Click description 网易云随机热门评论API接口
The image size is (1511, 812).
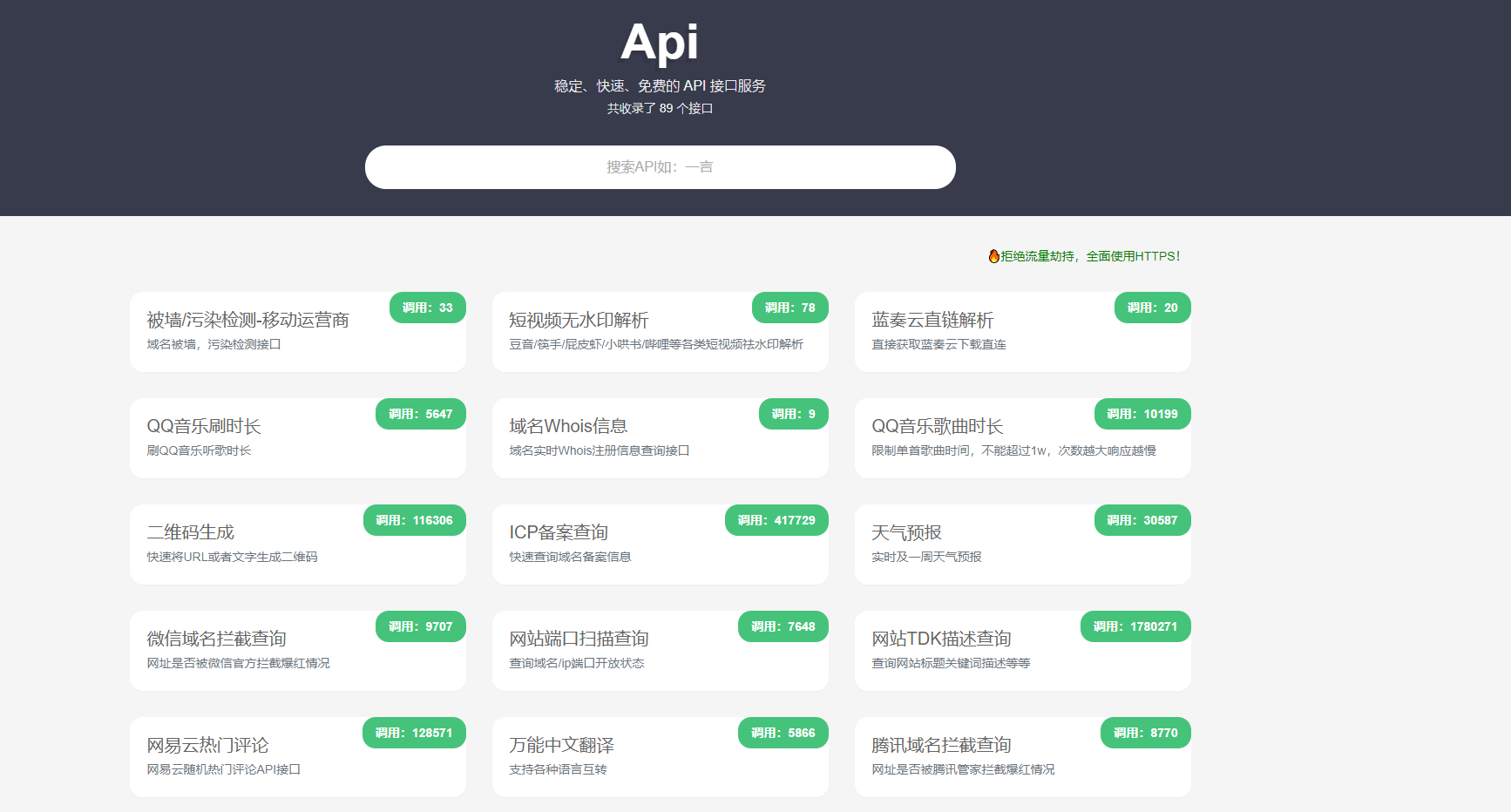(223, 770)
